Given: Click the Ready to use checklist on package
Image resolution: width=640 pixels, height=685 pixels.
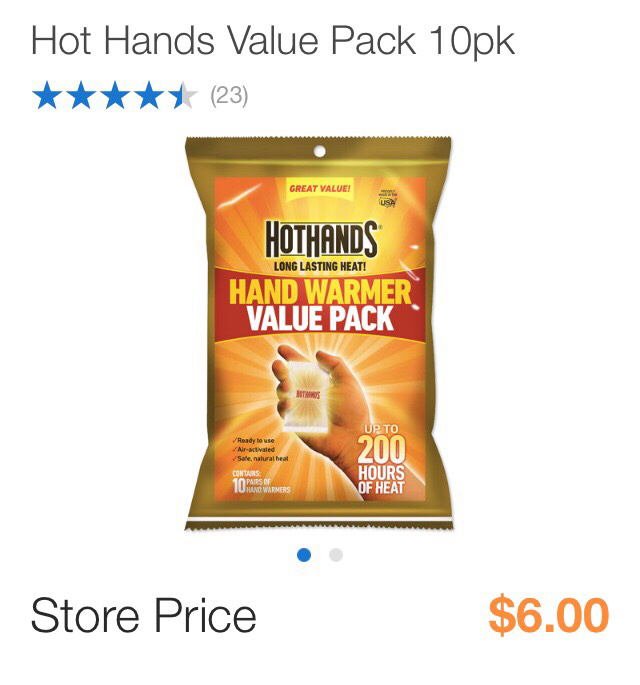Looking at the screenshot, I should click(261, 450).
